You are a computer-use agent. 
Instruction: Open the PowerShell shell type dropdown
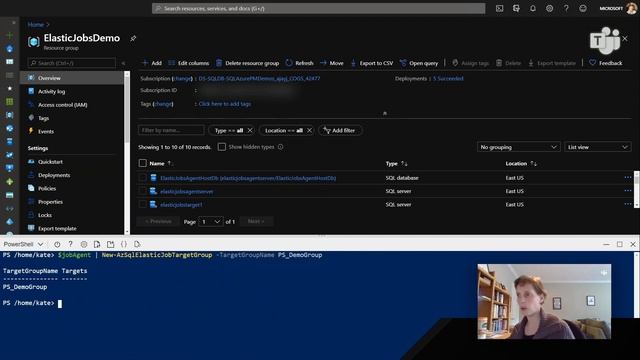click(23, 244)
